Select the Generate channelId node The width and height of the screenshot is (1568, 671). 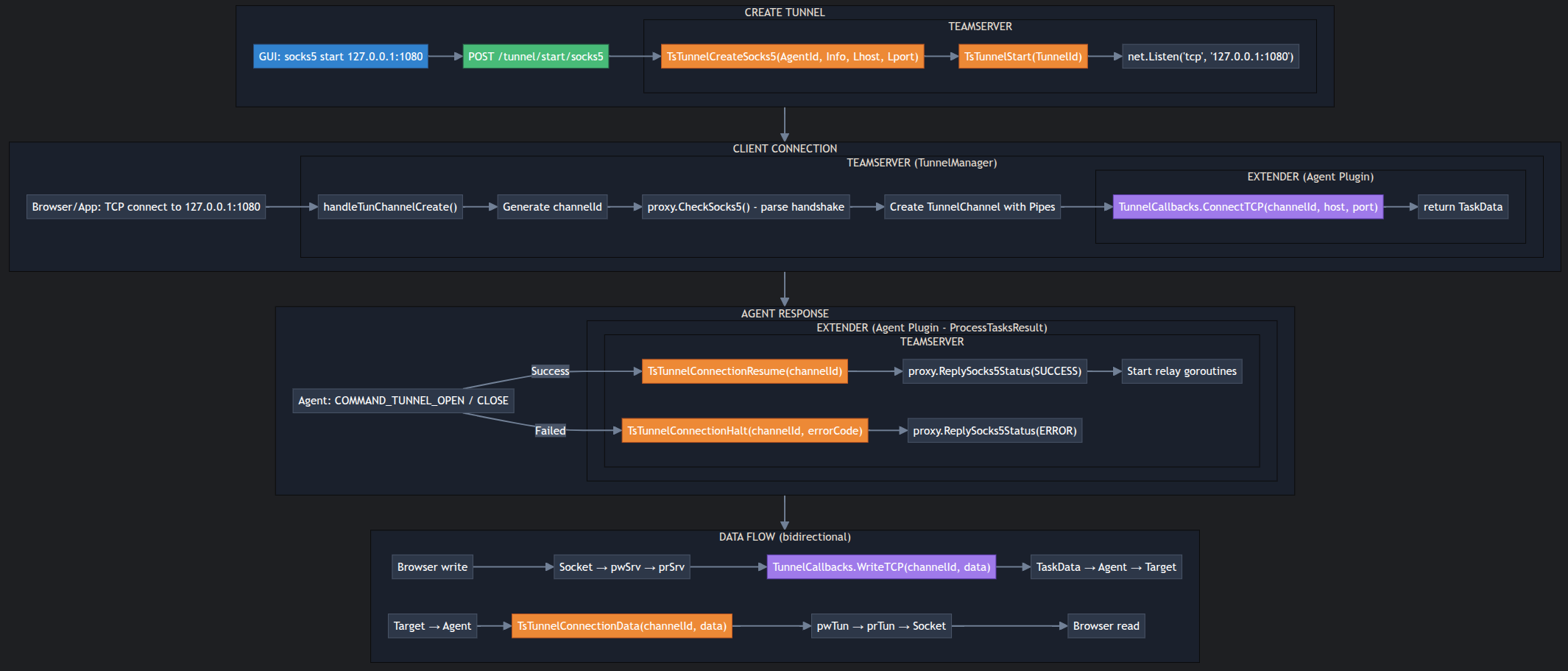pyautogui.click(x=551, y=207)
